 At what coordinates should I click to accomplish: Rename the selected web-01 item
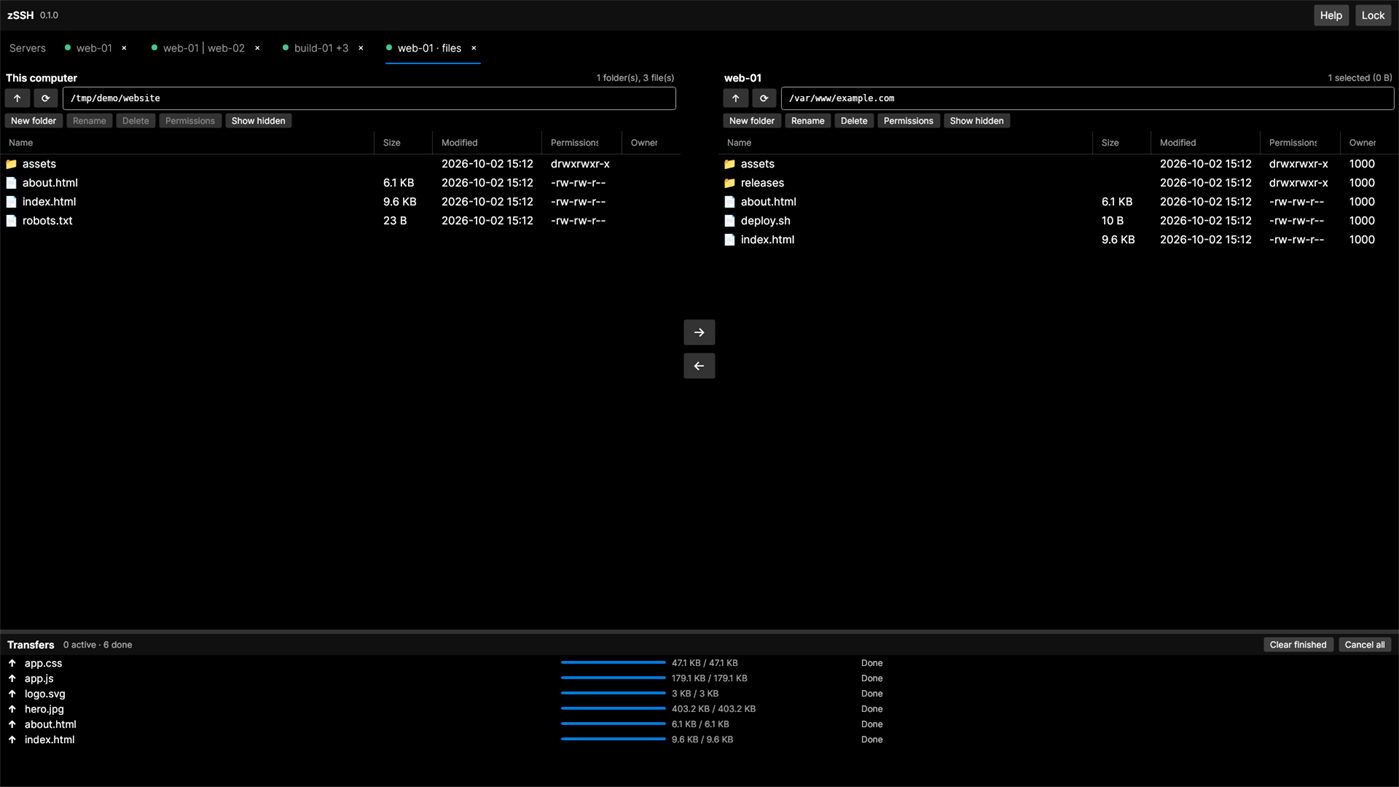coord(807,121)
